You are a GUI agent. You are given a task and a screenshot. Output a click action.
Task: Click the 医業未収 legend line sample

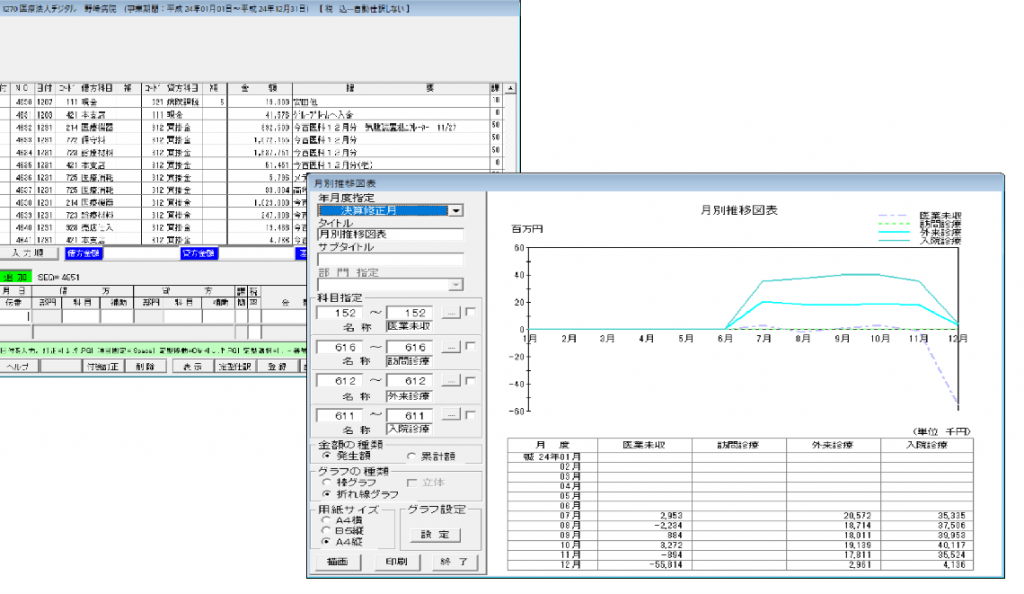(x=893, y=215)
